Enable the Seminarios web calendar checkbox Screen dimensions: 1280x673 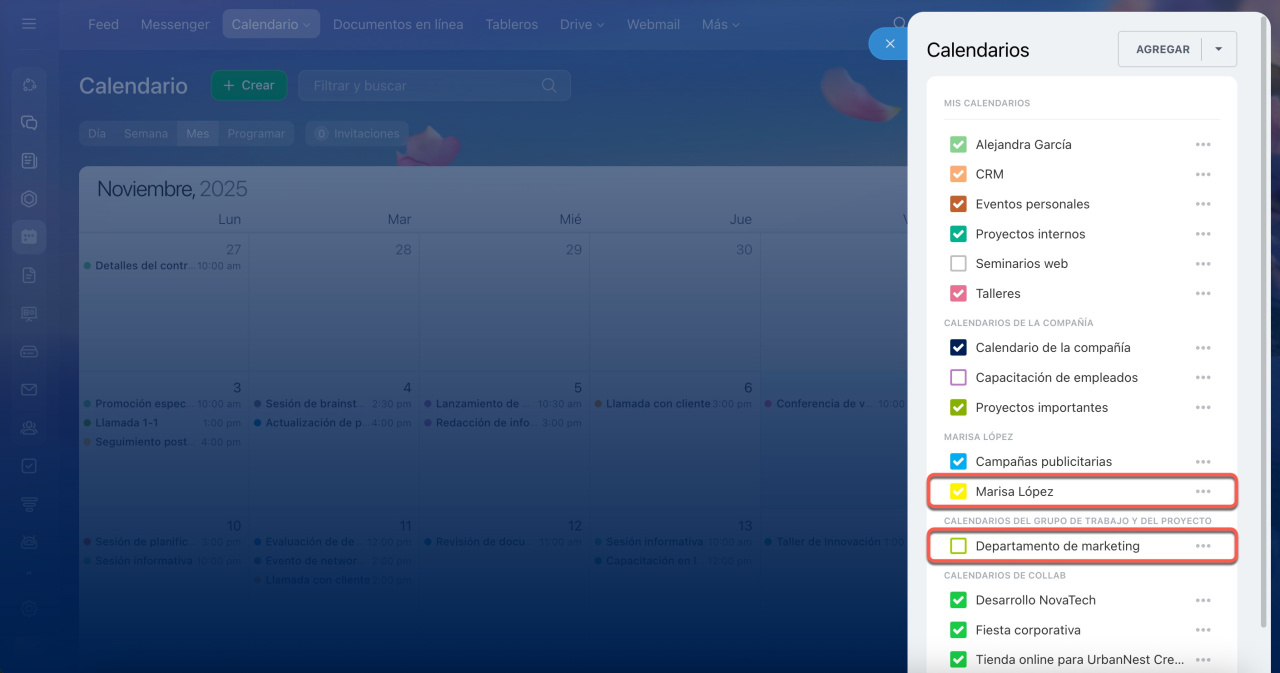958,264
